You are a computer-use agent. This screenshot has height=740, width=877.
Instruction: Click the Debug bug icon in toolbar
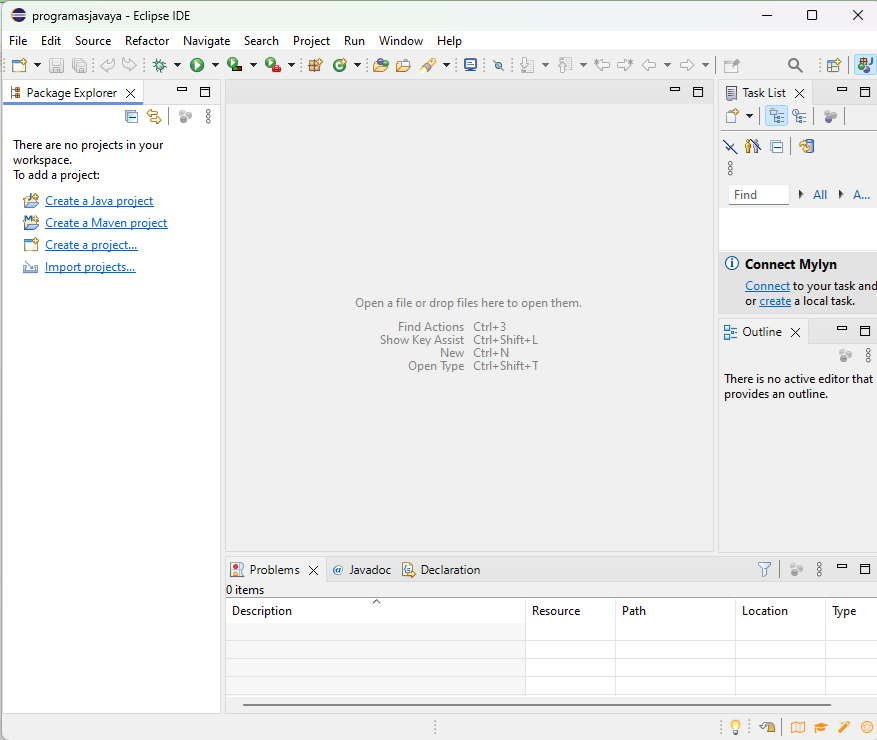click(159, 65)
